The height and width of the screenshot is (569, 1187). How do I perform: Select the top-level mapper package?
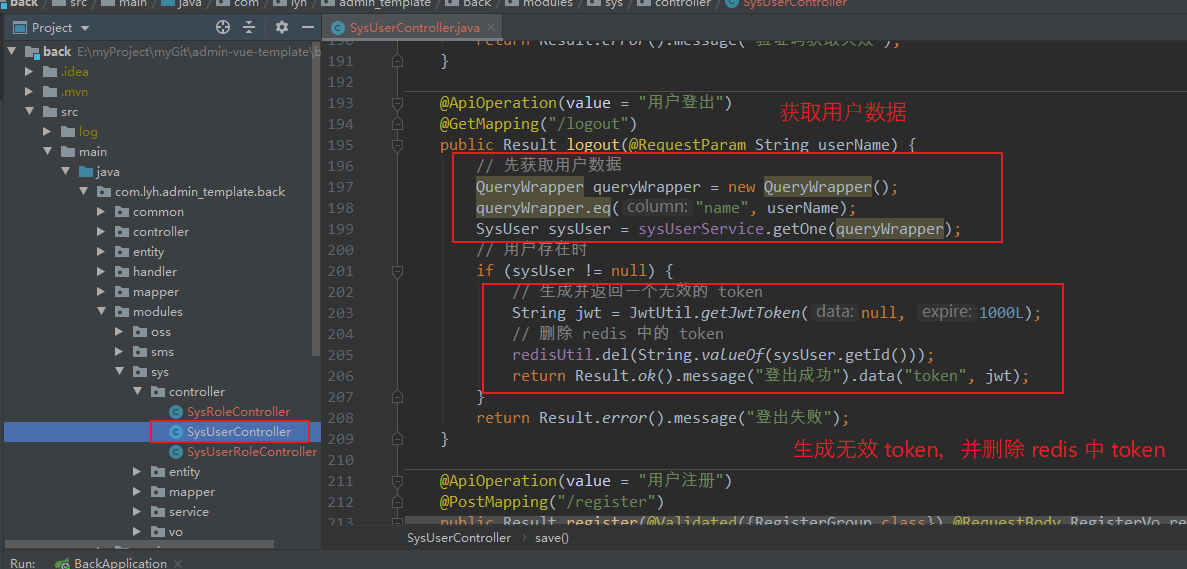(x=155, y=291)
